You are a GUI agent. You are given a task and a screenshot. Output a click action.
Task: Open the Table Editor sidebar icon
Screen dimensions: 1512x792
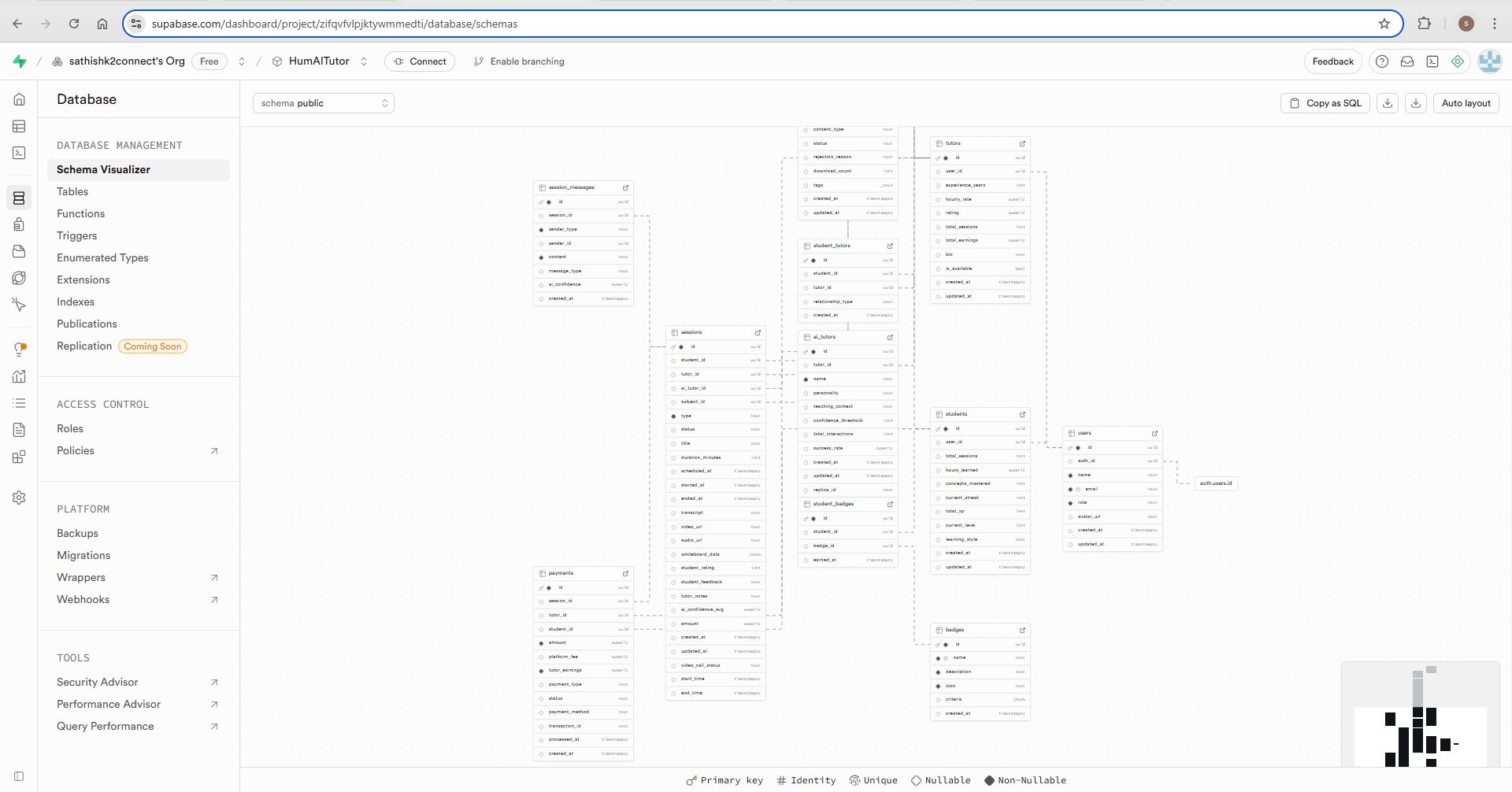coord(19,126)
